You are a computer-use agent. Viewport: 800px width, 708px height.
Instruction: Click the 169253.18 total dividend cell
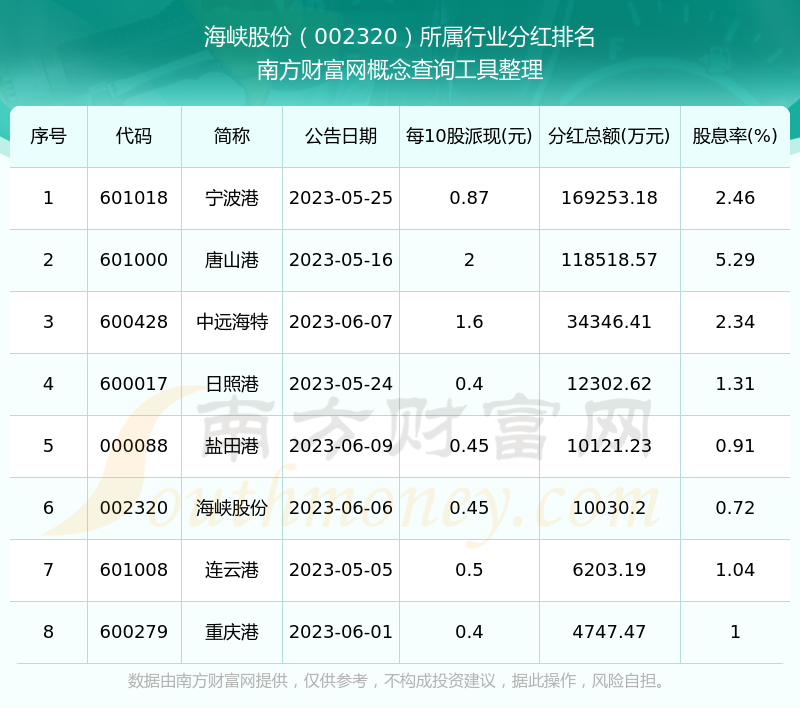coord(609,198)
